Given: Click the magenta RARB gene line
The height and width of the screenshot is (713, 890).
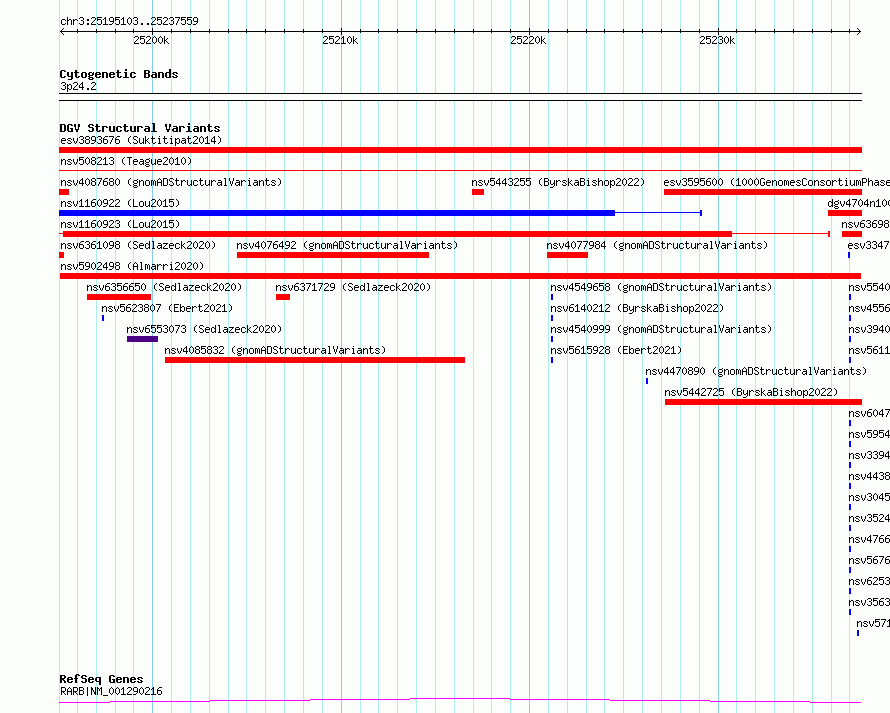Looking at the screenshot, I should (460, 701).
